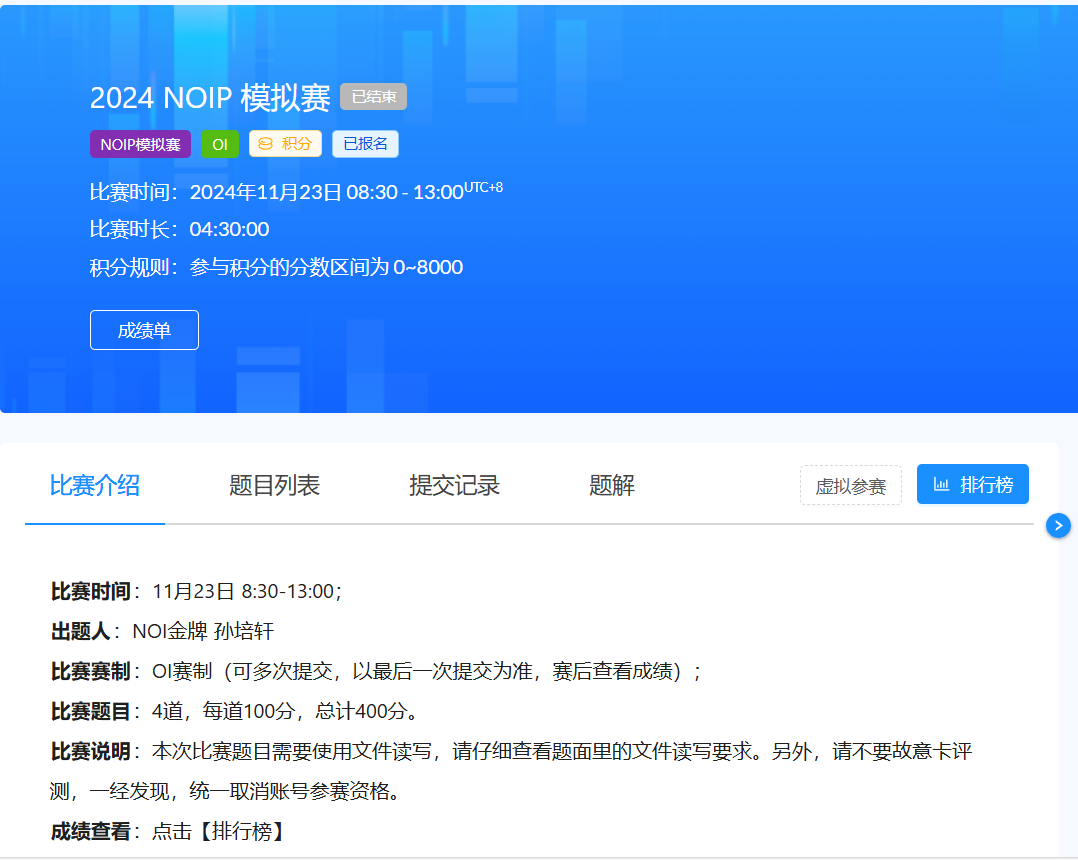This screenshot has height=860, width=1078.
Task: Open the 成绩单 score report
Action: pos(144,330)
